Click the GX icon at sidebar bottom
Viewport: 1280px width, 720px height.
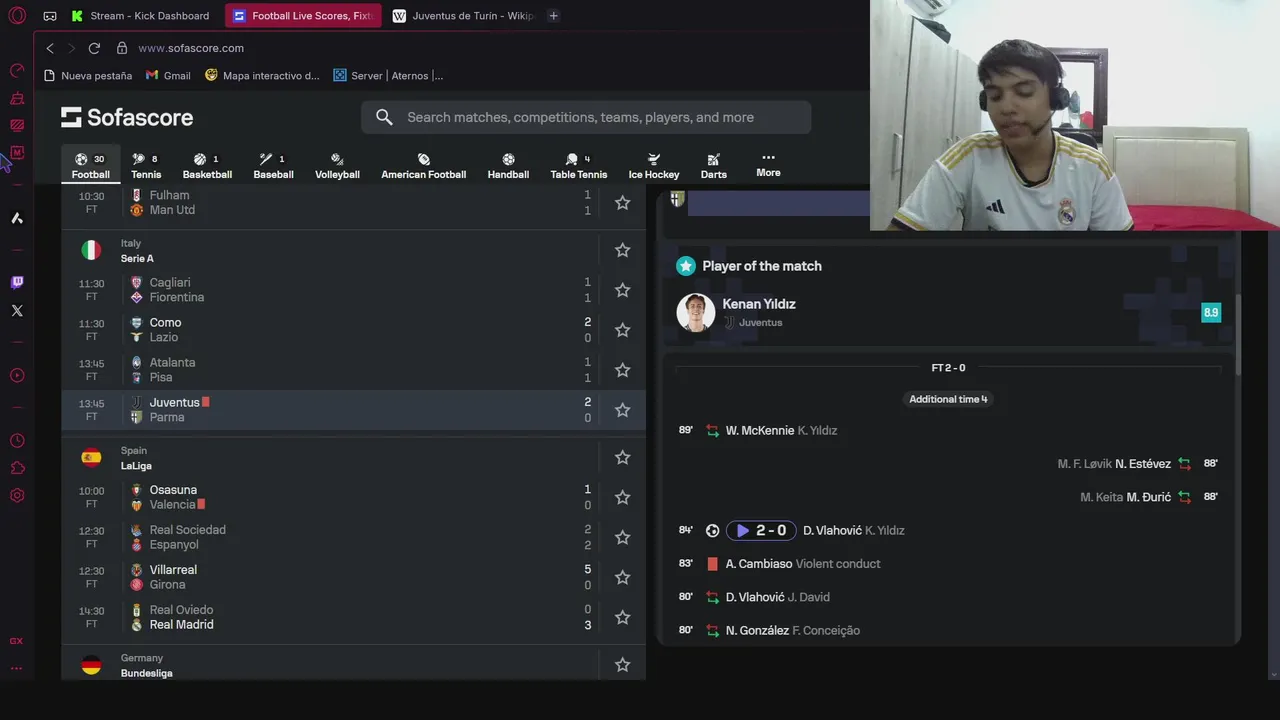[16, 641]
